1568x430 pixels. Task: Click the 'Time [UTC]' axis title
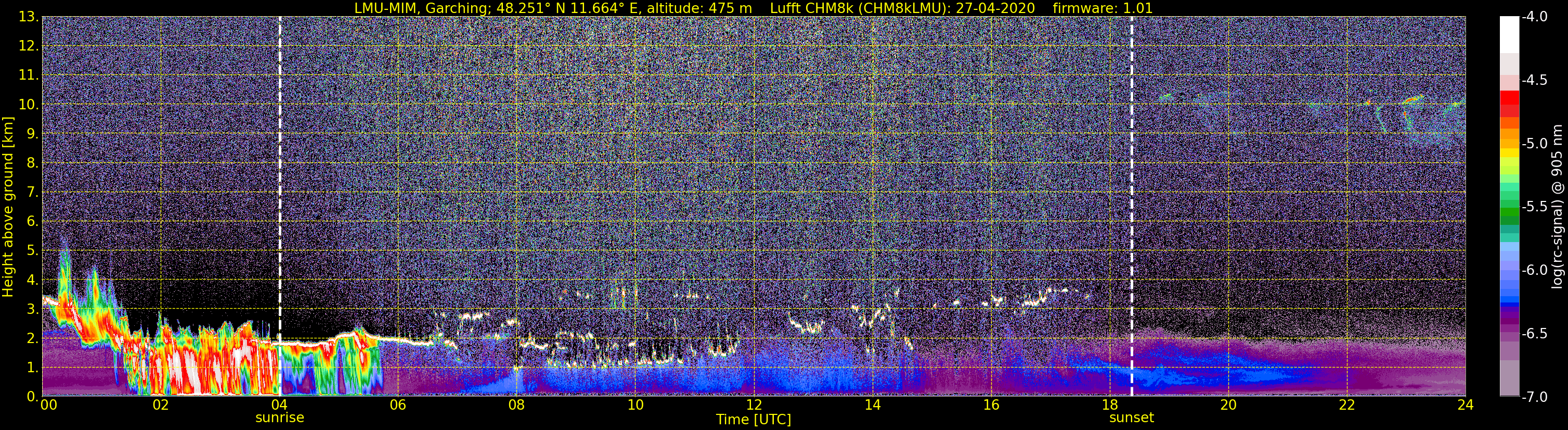(x=754, y=420)
